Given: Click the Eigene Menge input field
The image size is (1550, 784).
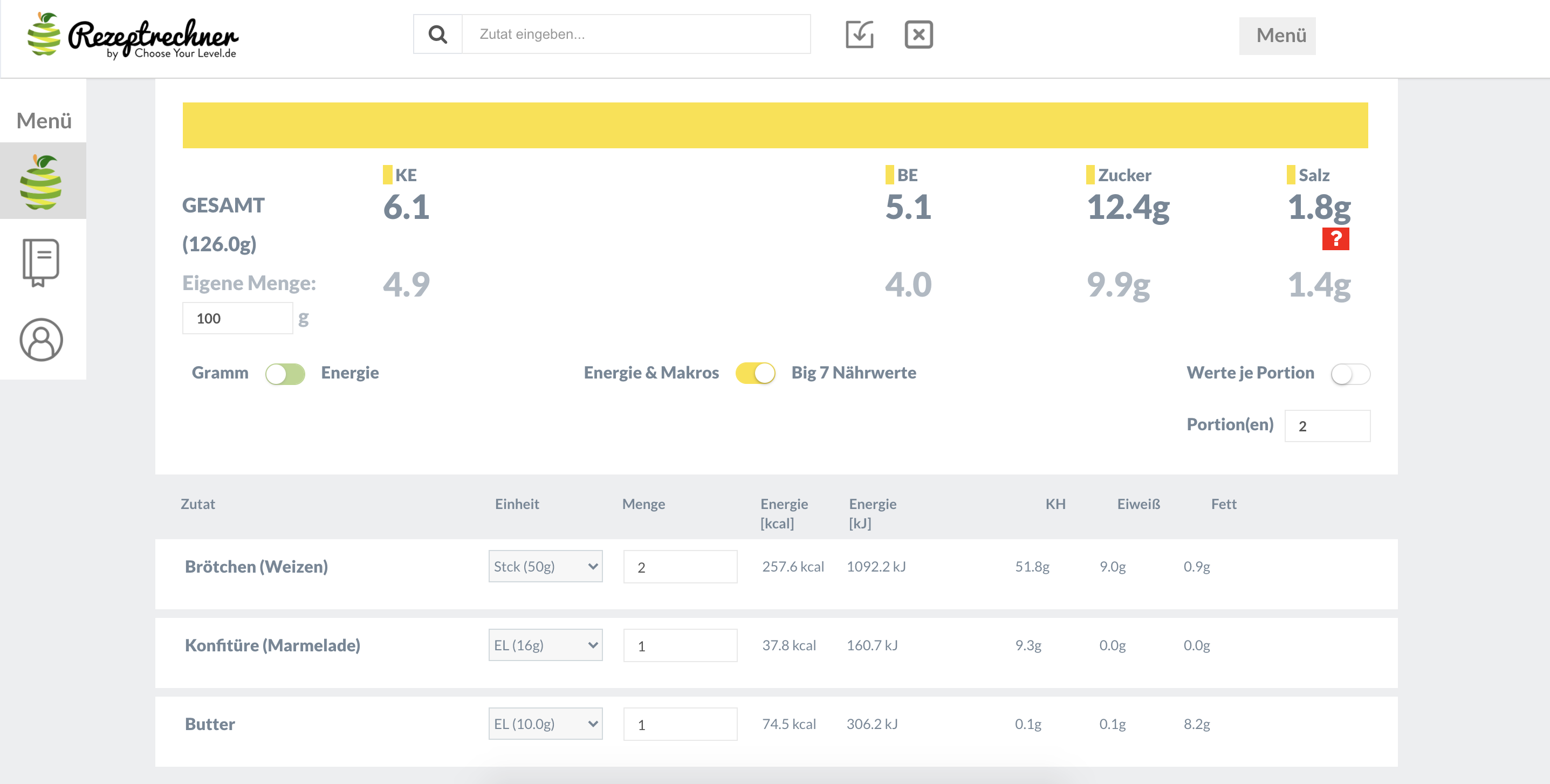Looking at the screenshot, I should tap(238, 318).
